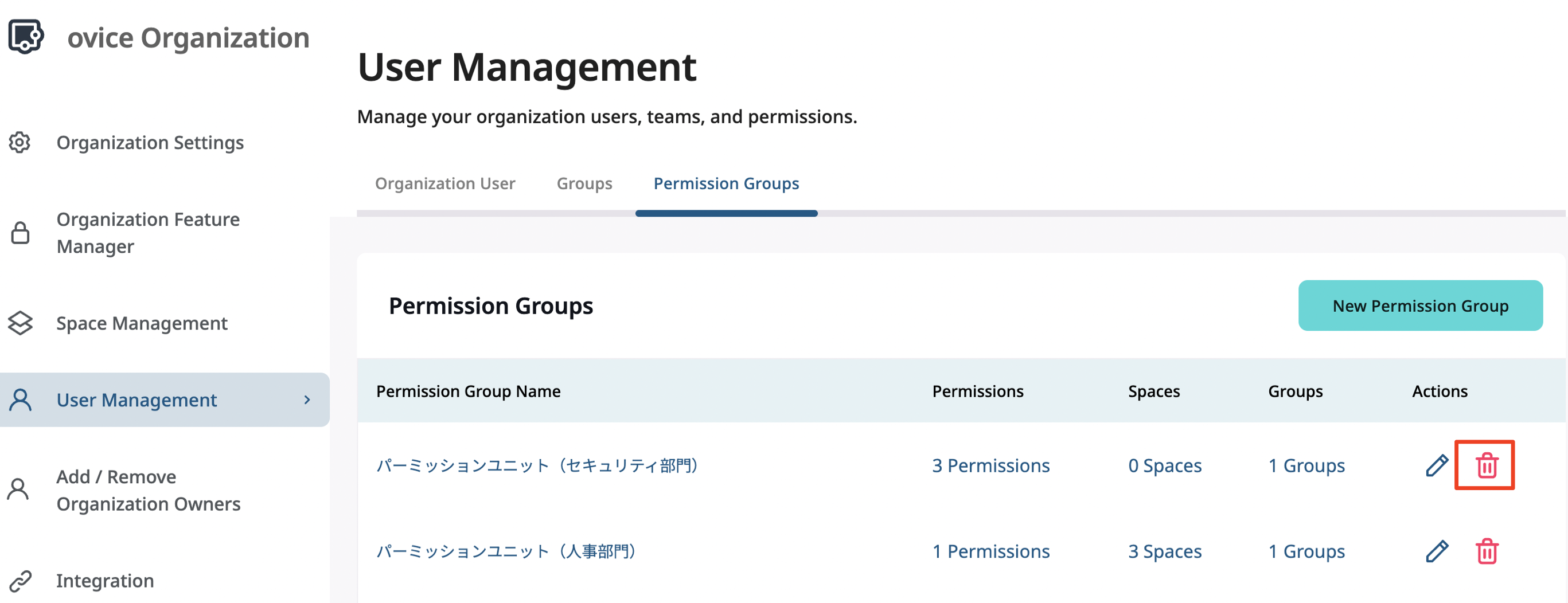
Task: Click 1 Groups in the 人事部門 row
Action: pyautogui.click(x=1306, y=551)
